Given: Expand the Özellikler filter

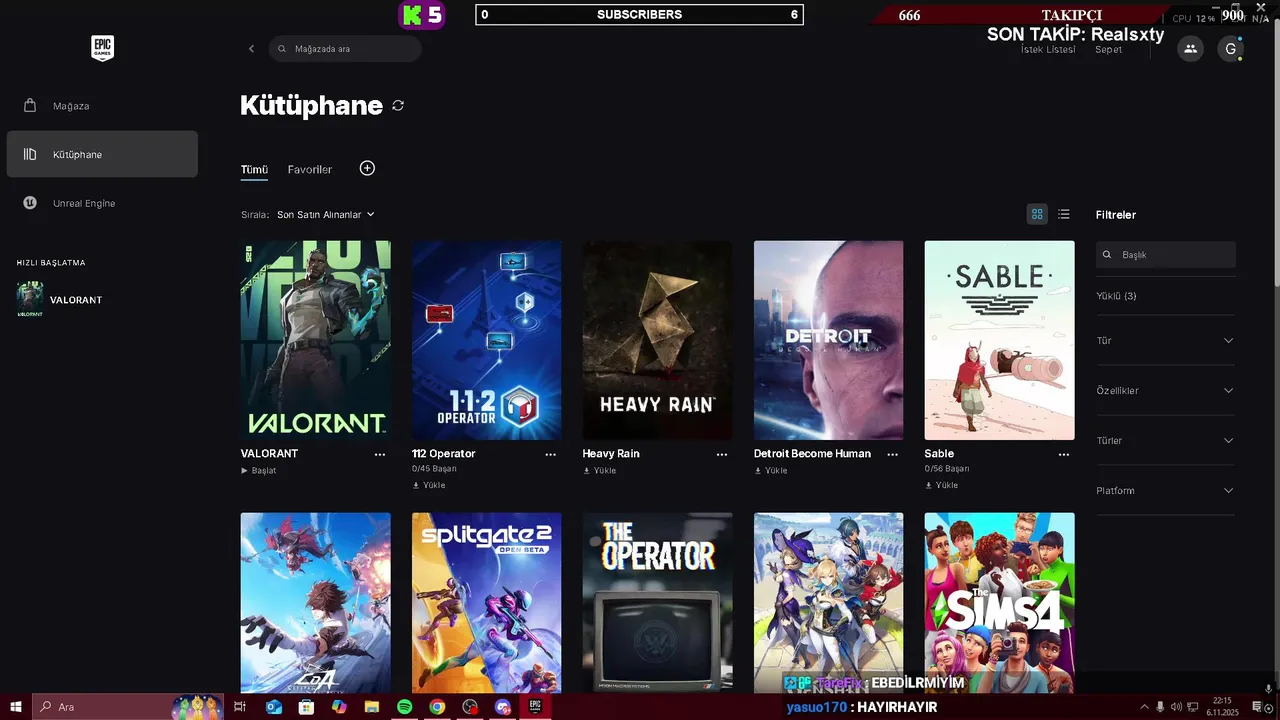Looking at the screenshot, I should coord(1165,390).
